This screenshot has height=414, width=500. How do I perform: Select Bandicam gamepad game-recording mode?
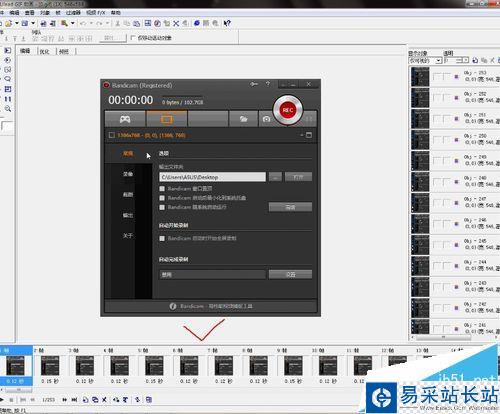(x=125, y=119)
